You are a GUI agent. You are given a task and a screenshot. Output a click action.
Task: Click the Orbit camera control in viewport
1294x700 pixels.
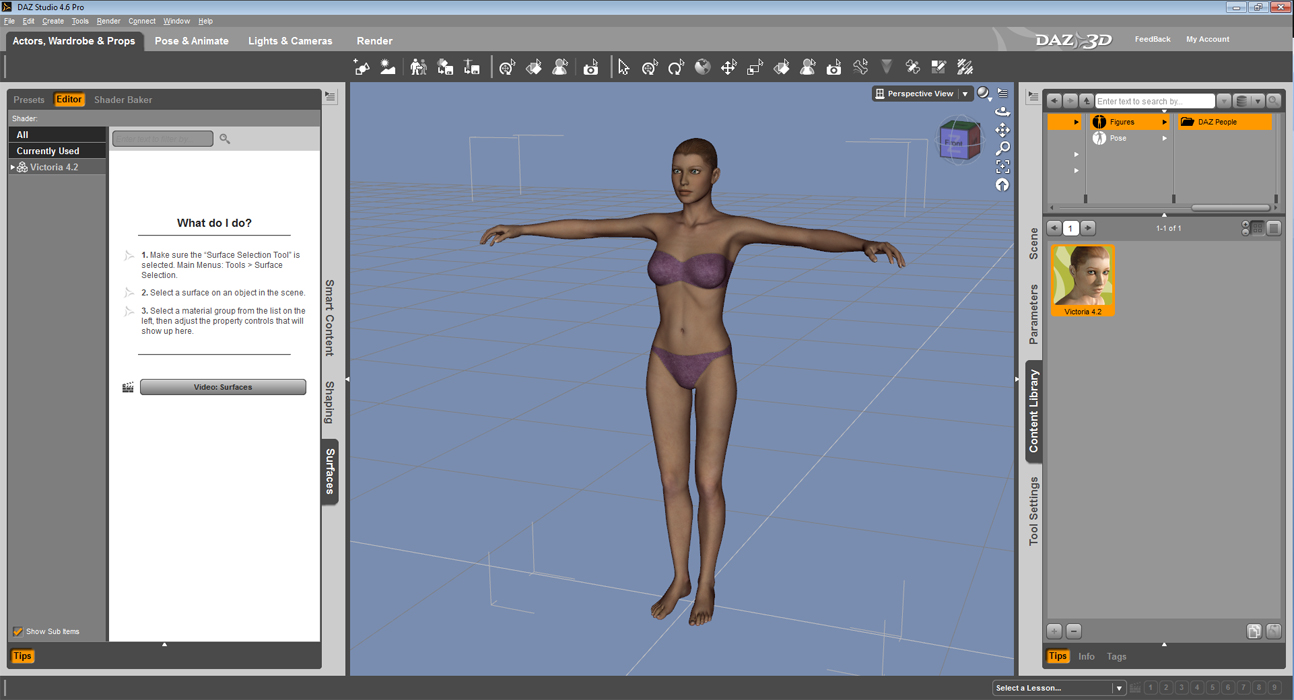pos(1002,112)
